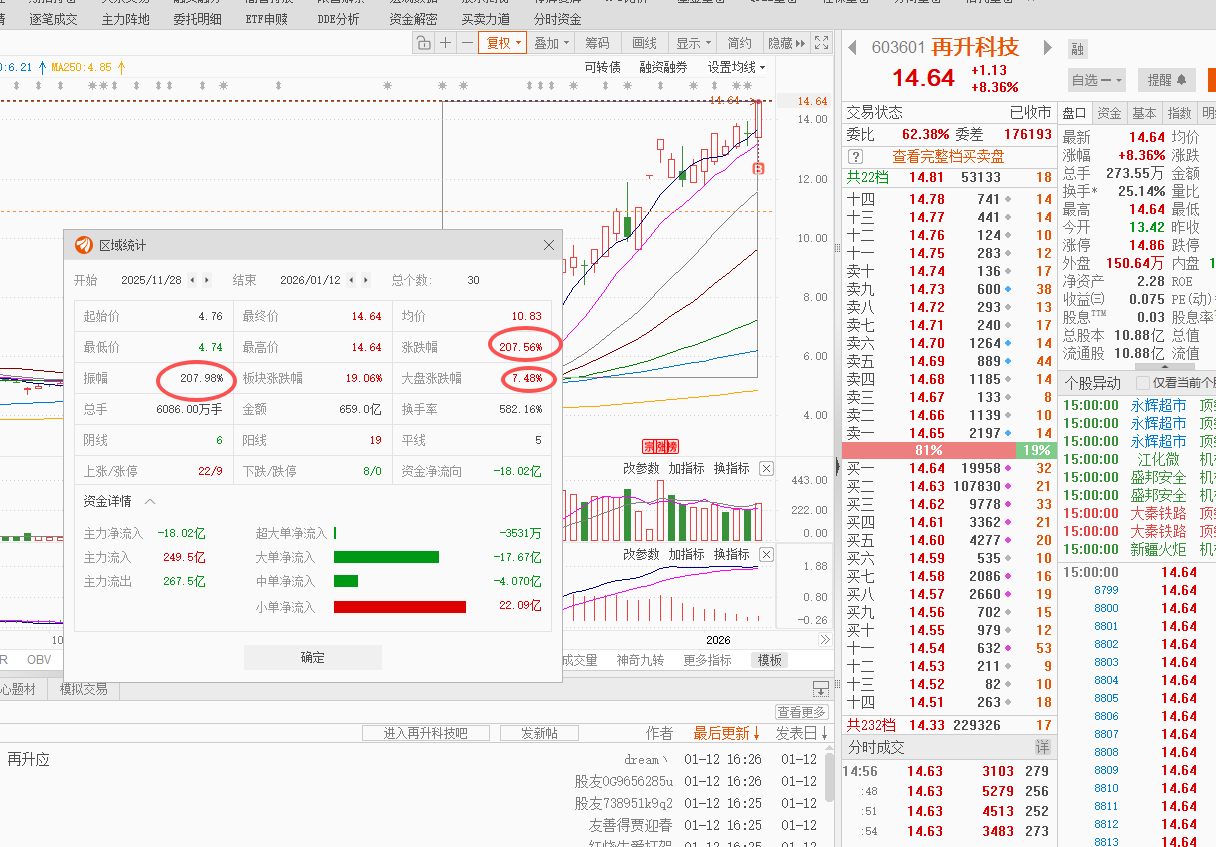Click the 区域统计 dialog logo icon
The height and width of the screenshot is (847, 1216).
point(84,245)
